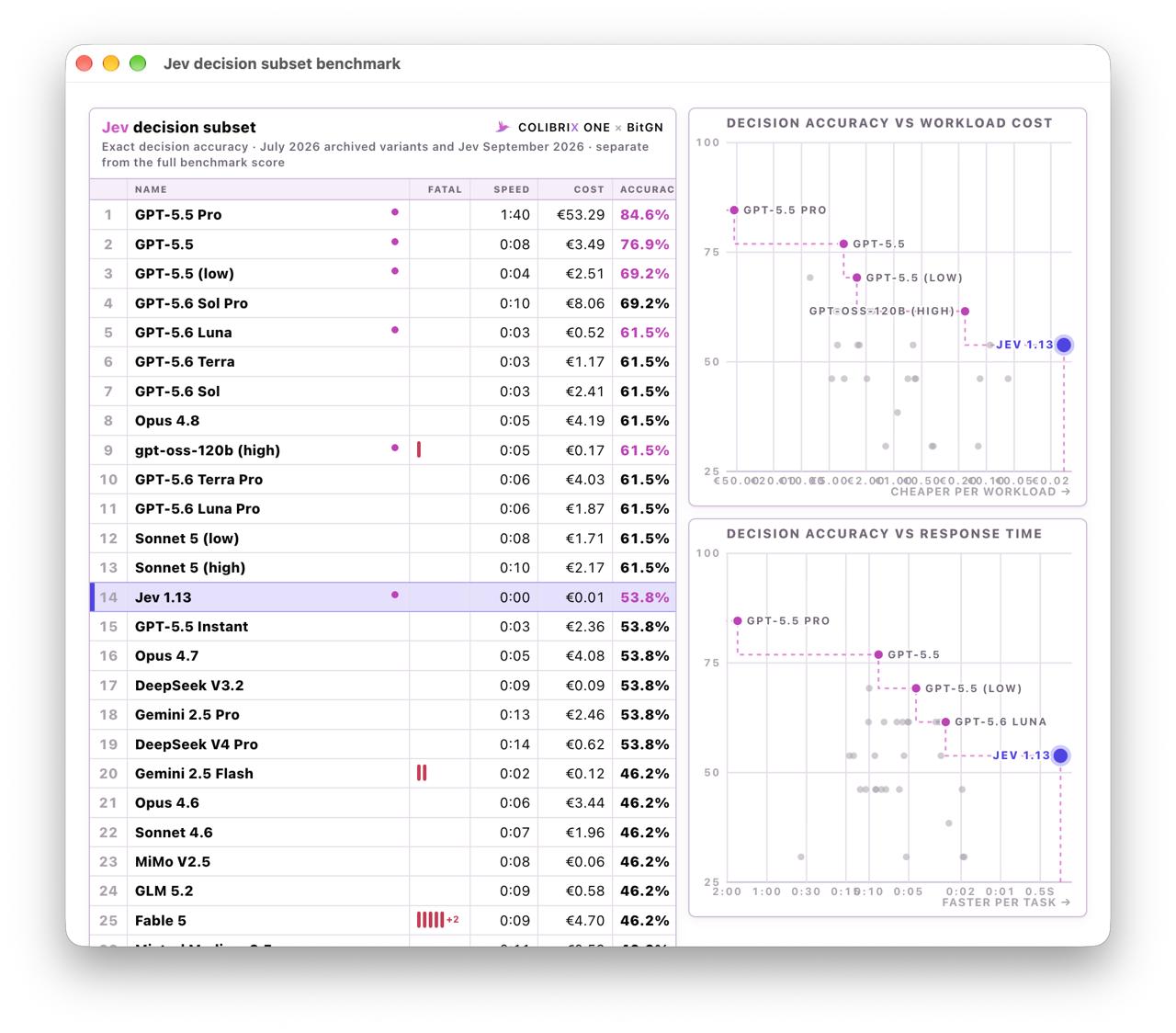The height and width of the screenshot is (1033, 1176).
Task: Click the Decision Accuracy vs Workload Cost chart title
Action: tap(889, 123)
